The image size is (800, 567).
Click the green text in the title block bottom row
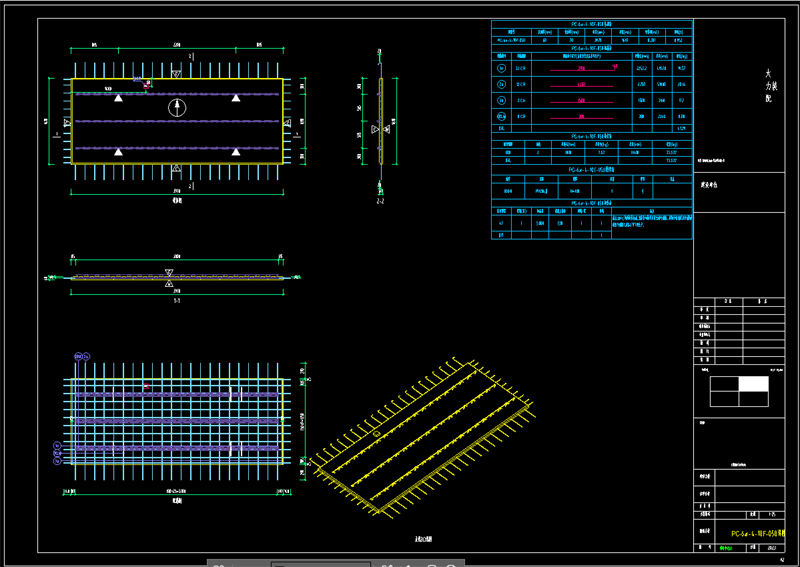point(725,548)
